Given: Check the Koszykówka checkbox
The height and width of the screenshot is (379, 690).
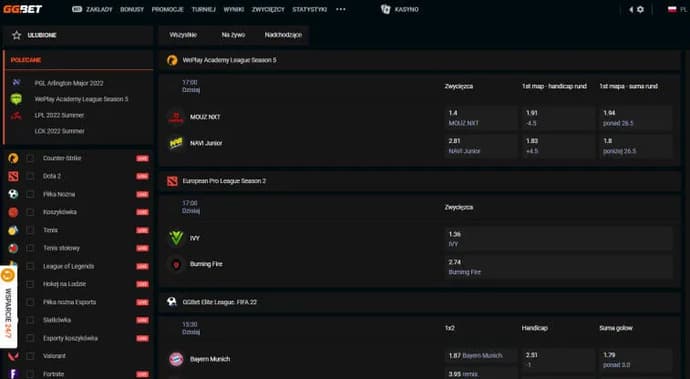Looking at the screenshot, I should click(x=30, y=212).
